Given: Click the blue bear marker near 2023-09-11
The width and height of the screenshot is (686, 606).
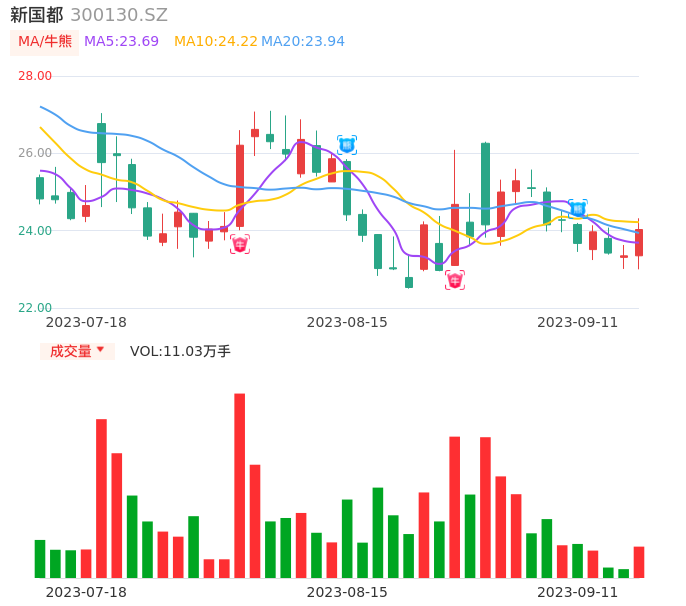Looking at the screenshot, I should 578,209.
